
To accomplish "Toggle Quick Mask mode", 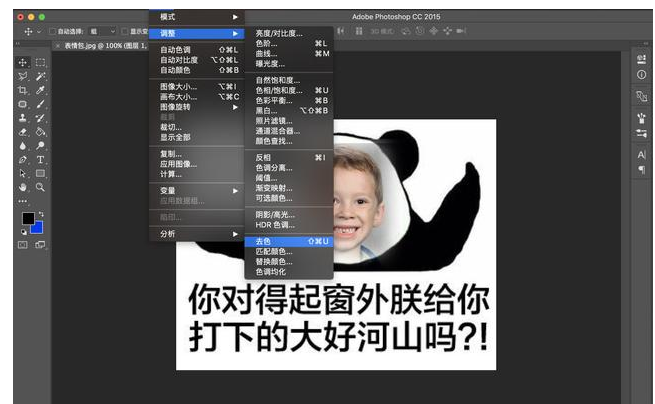I will click(x=23, y=245).
